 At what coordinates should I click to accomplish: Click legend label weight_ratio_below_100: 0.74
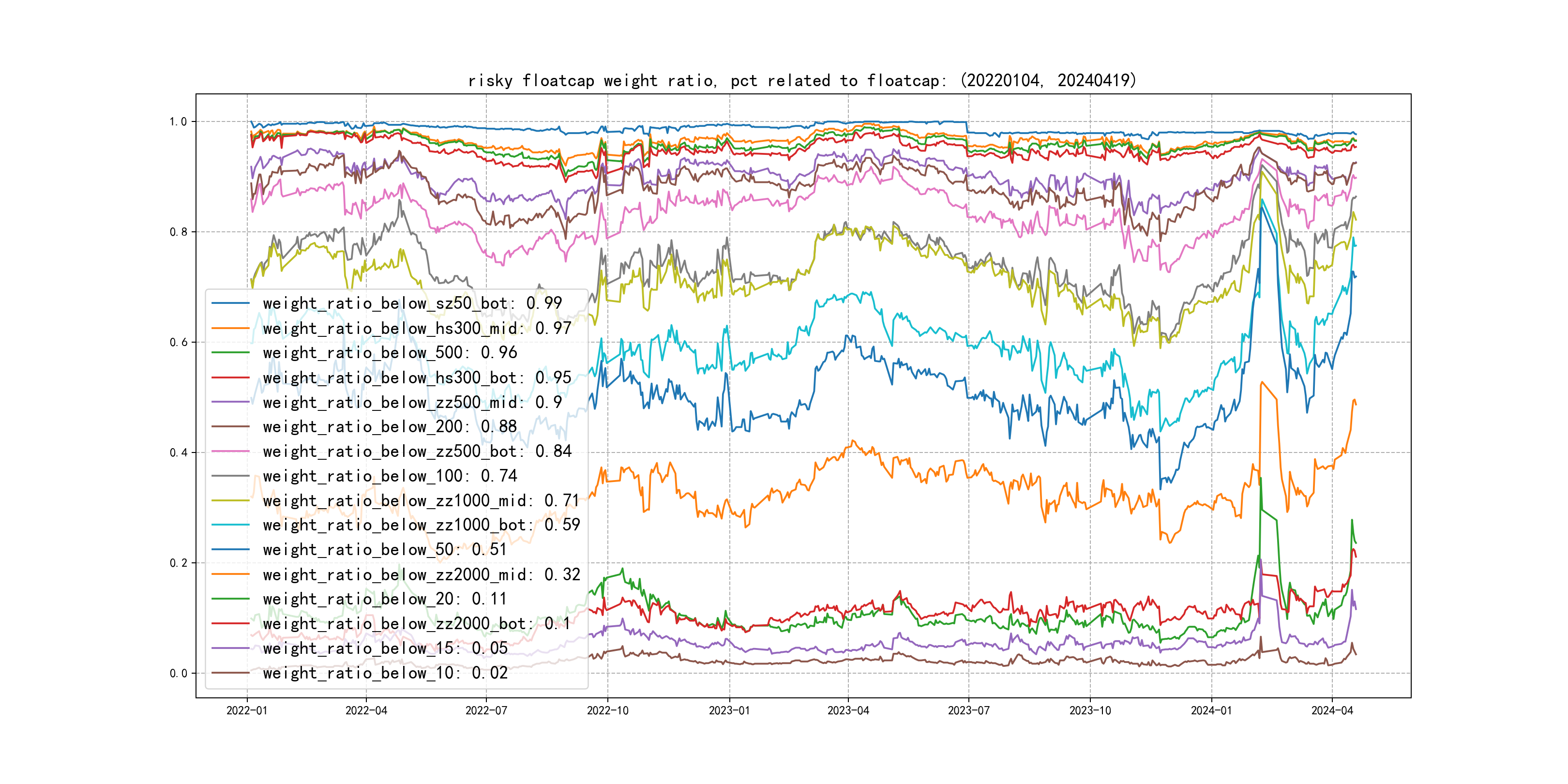pyautogui.click(x=390, y=476)
